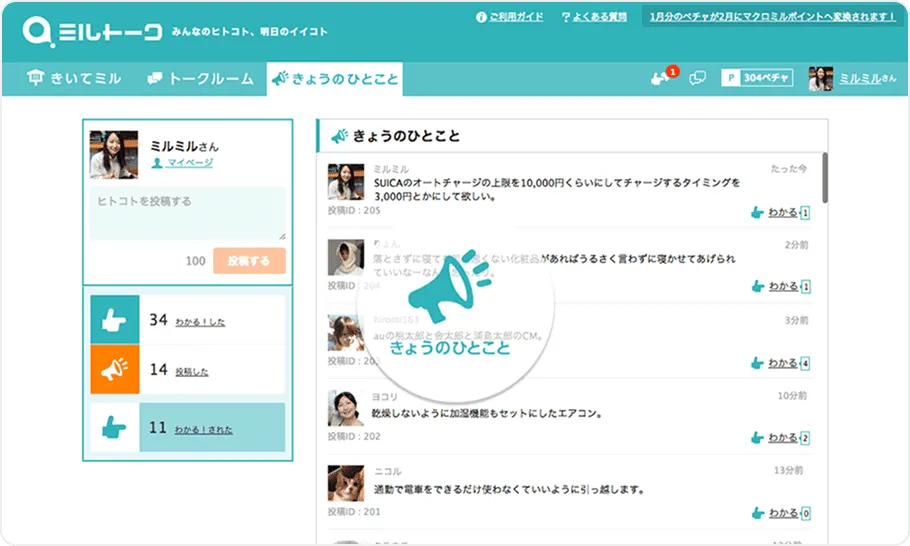
Task: Click the feed's vertical scrollbar
Action: click(824, 178)
